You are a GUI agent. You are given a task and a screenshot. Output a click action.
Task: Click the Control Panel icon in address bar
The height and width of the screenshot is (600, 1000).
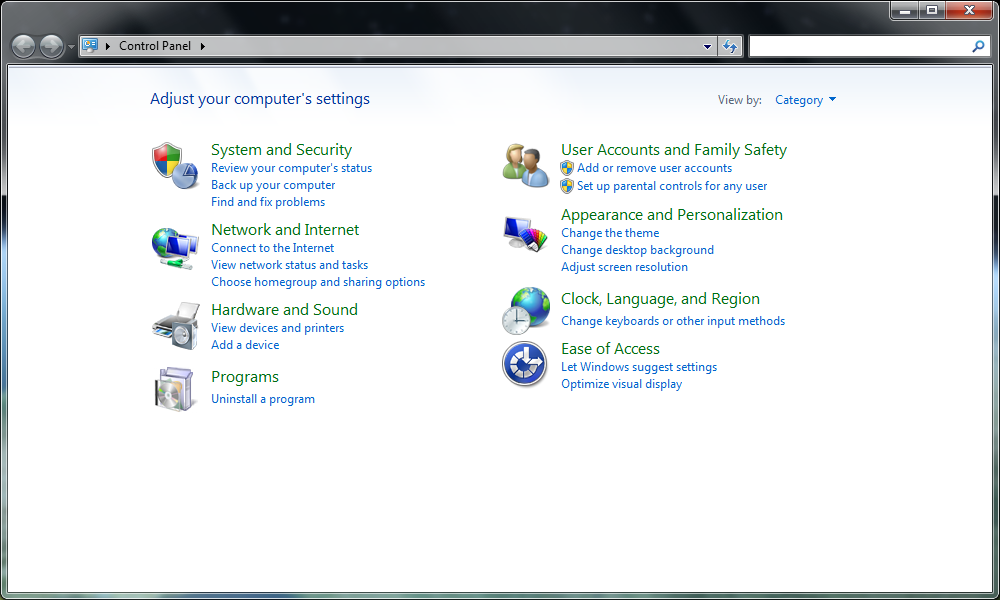[90, 45]
